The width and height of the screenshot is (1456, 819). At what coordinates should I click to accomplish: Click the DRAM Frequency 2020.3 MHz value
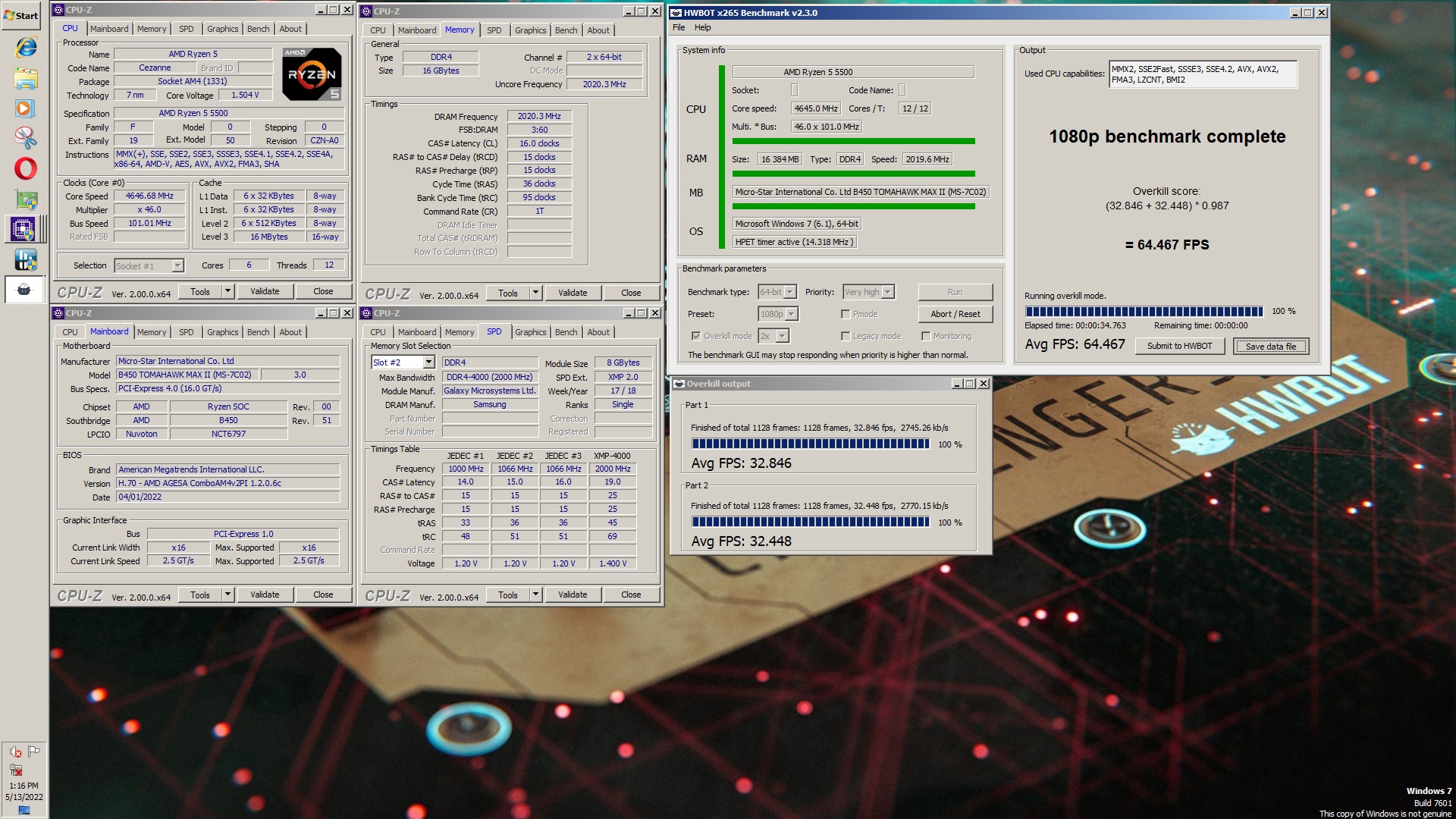coord(539,116)
